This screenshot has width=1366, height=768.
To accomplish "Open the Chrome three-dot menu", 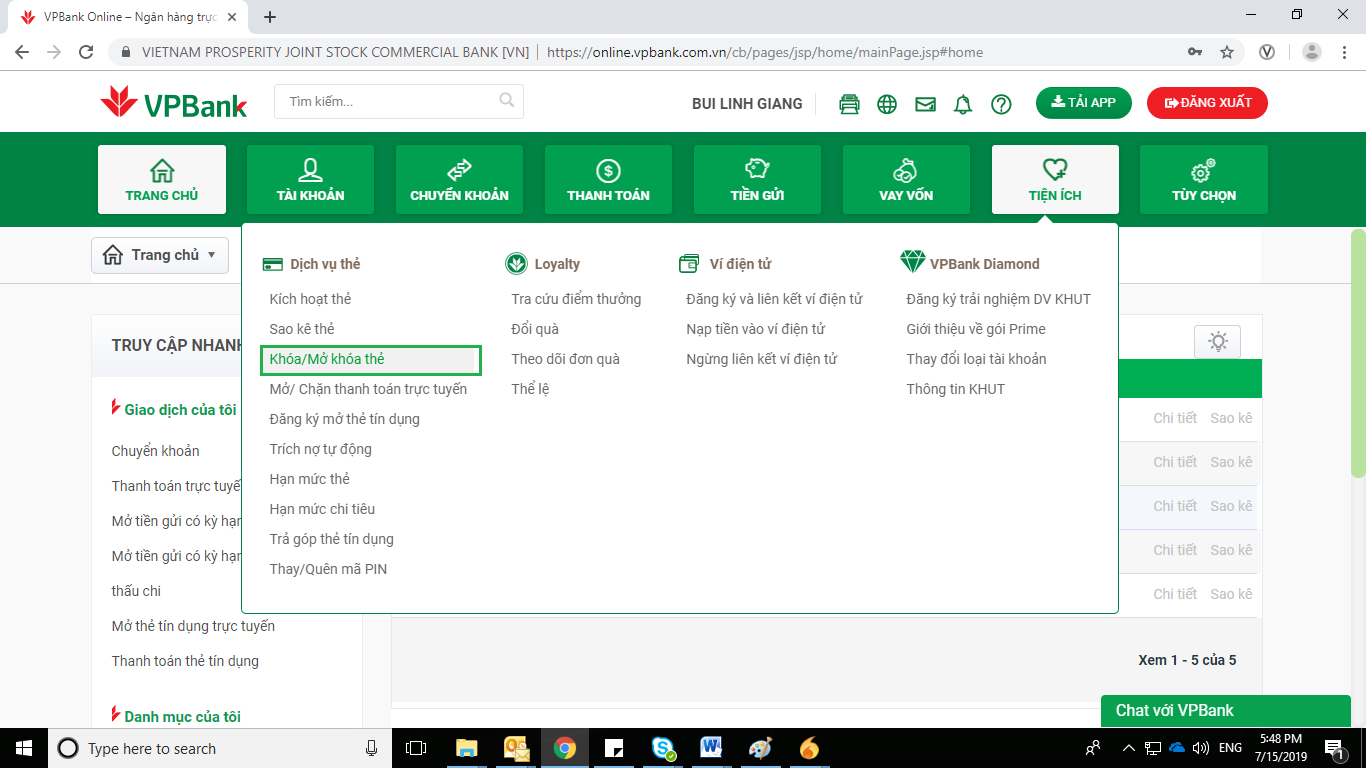I will point(1343,52).
